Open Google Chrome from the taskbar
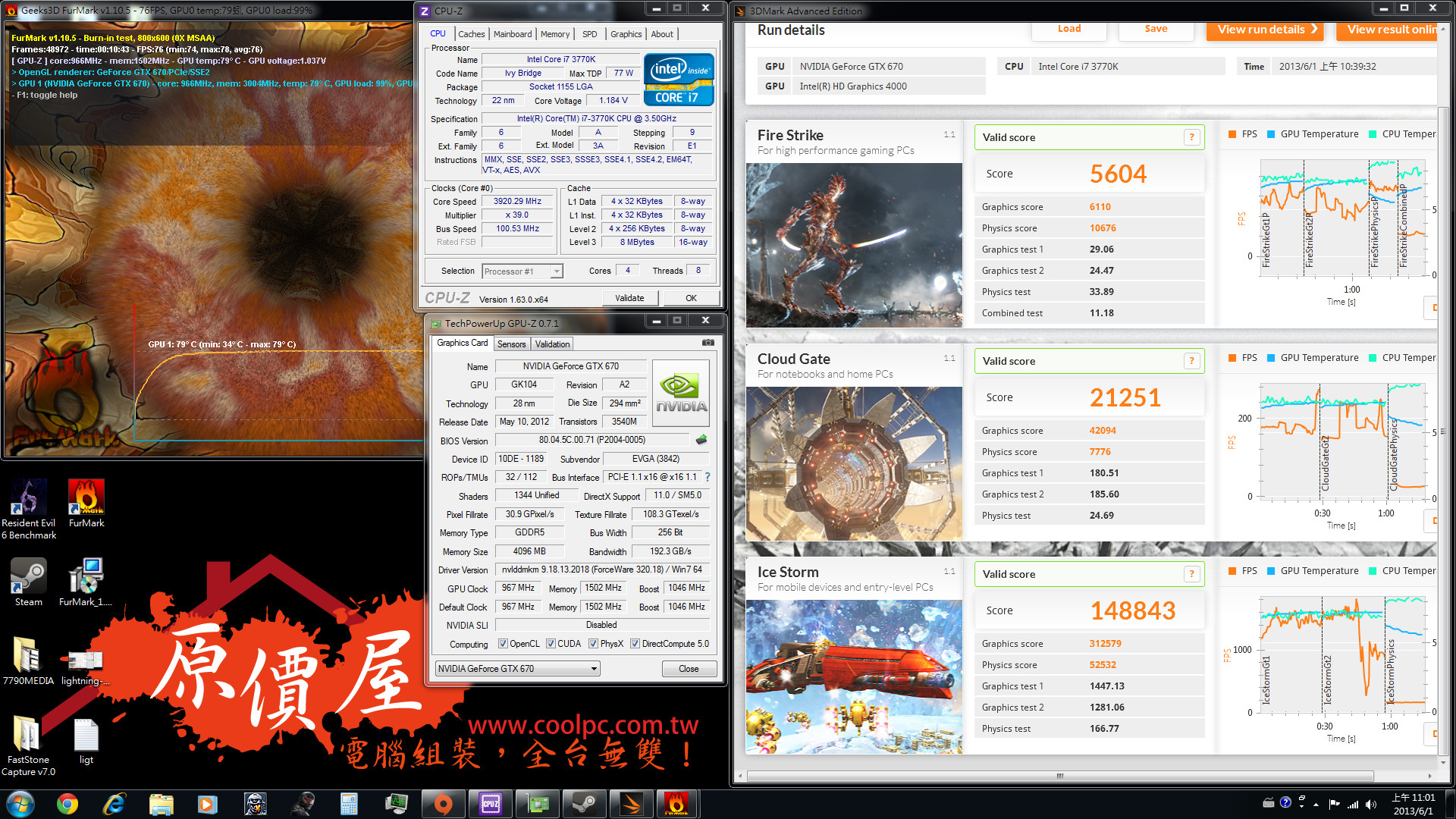The height and width of the screenshot is (819, 1456). coord(67,804)
